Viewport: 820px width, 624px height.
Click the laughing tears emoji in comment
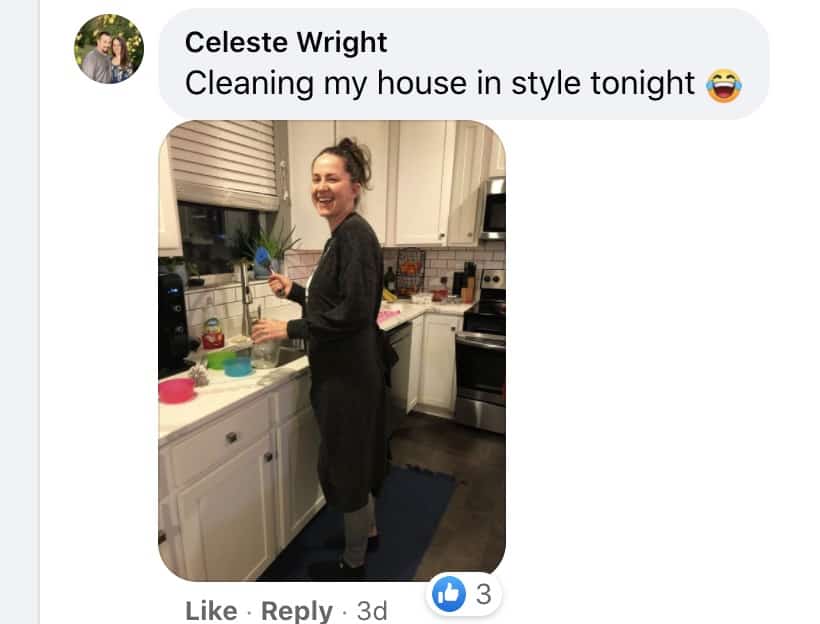(724, 85)
